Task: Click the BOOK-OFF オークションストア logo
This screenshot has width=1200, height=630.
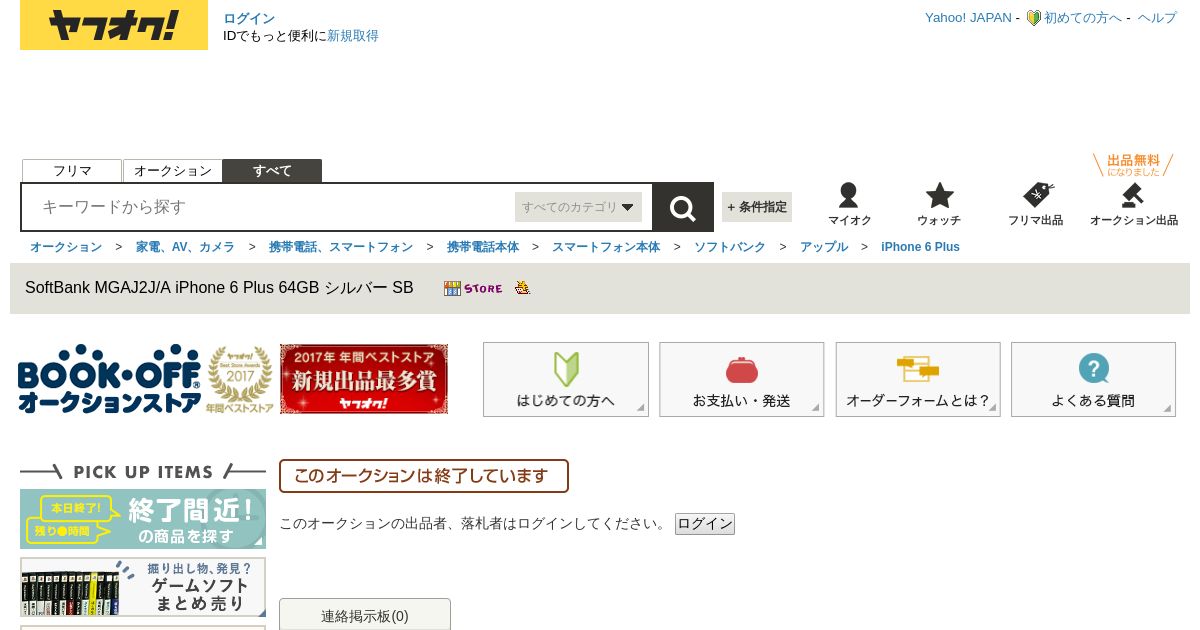Action: (x=109, y=379)
